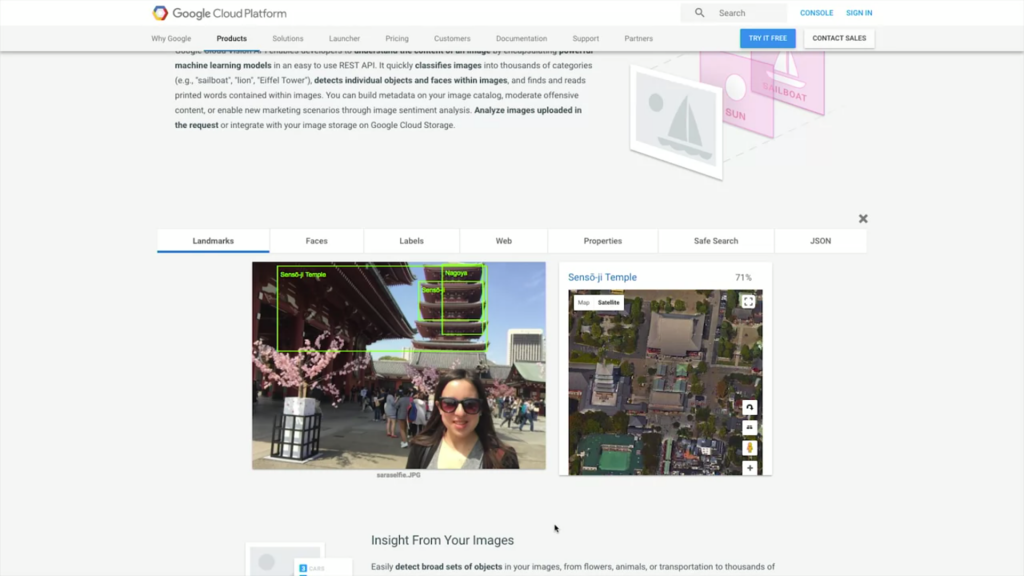Click the saraselfie.JPG file name
This screenshot has width=1024, height=576.
point(398,475)
